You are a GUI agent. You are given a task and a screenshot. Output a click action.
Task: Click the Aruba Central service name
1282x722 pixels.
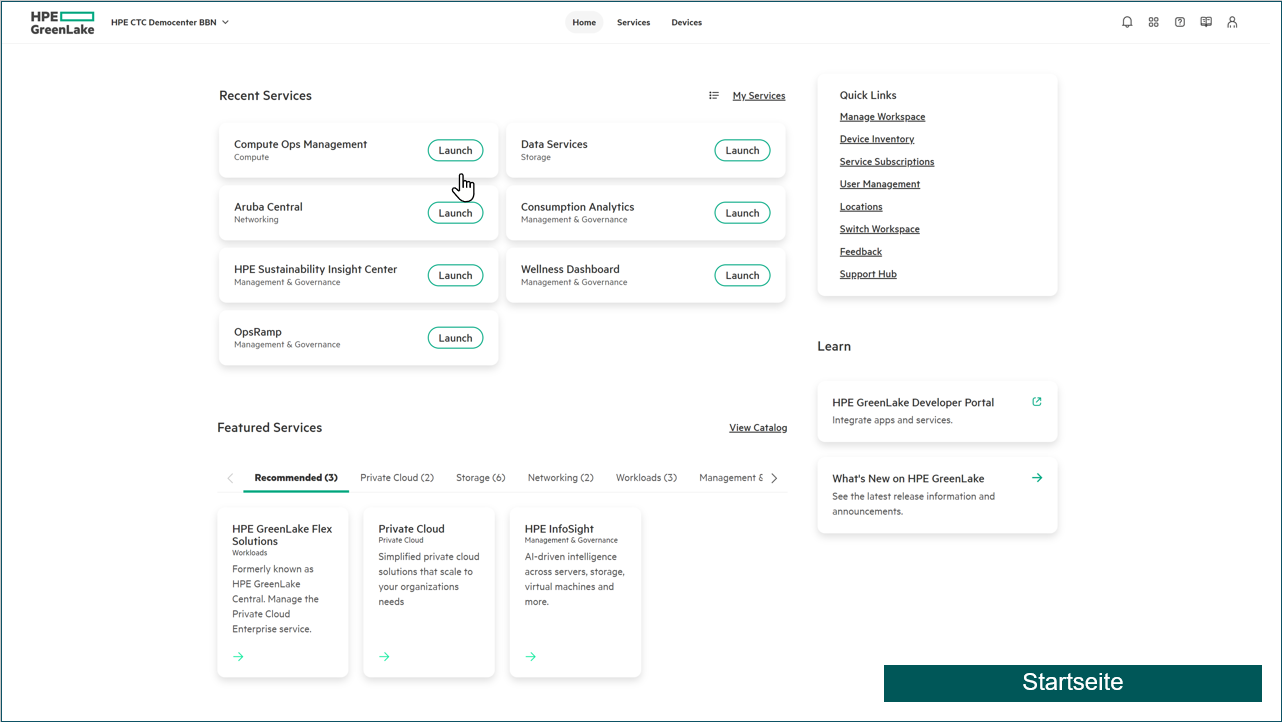pyautogui.click(x=268, y=207)
